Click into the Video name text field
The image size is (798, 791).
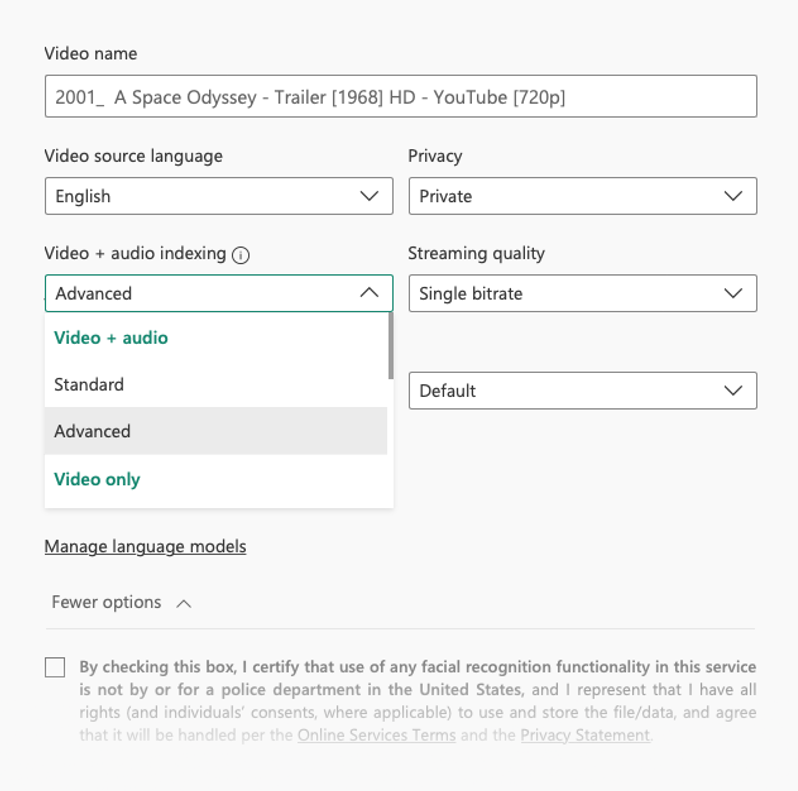[x=401, y=96]
